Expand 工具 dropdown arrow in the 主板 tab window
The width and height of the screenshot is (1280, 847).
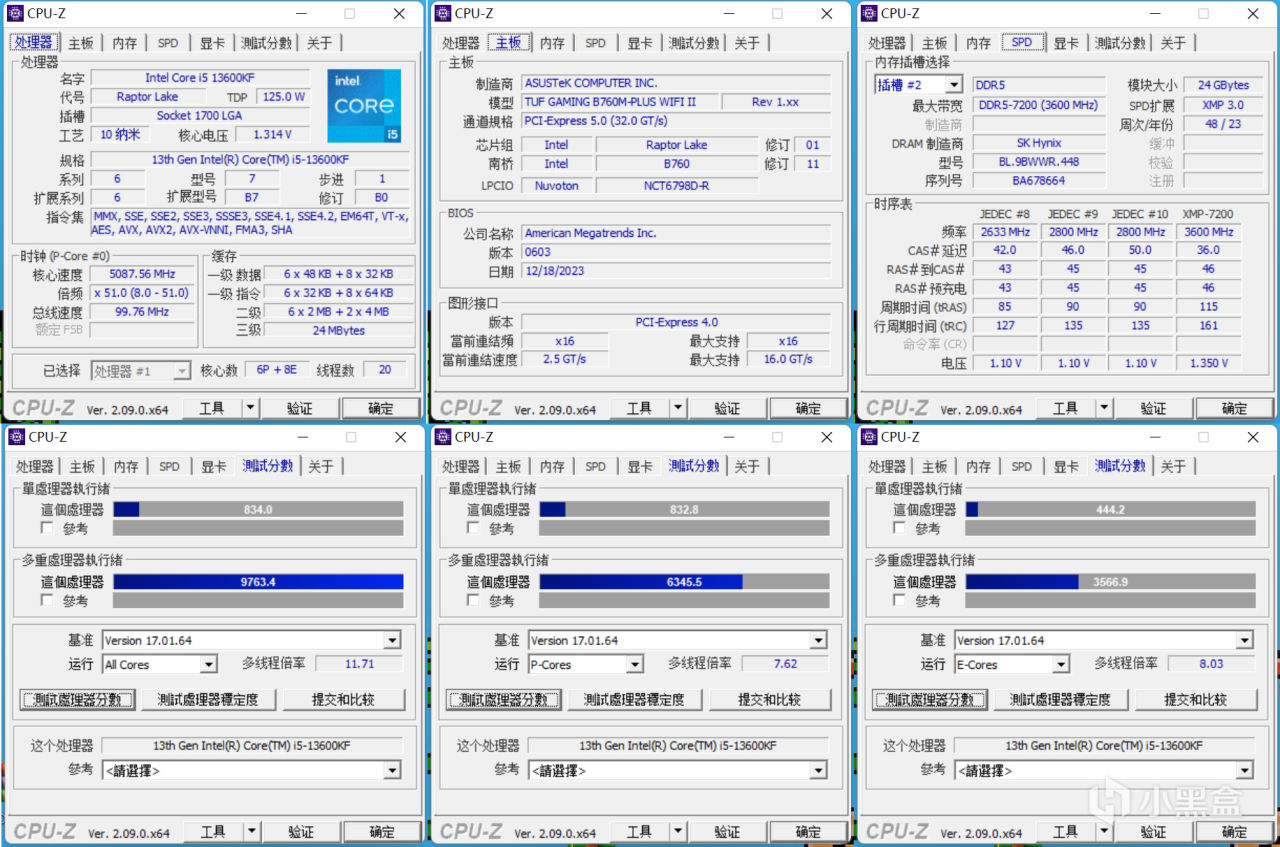(x=678, y=408)
